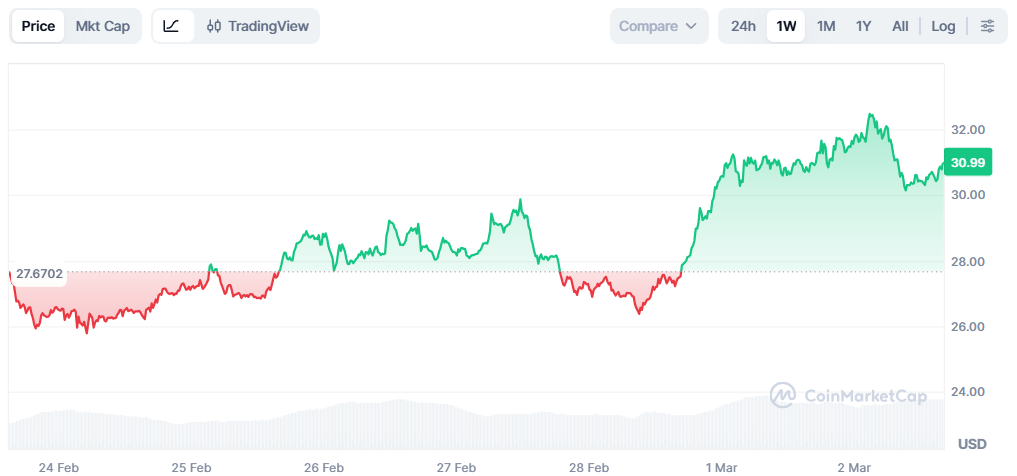The width and height of the screenshot is (1017, 476).
Task: Click the USD currency label
Action: click(x=972, y=443)
